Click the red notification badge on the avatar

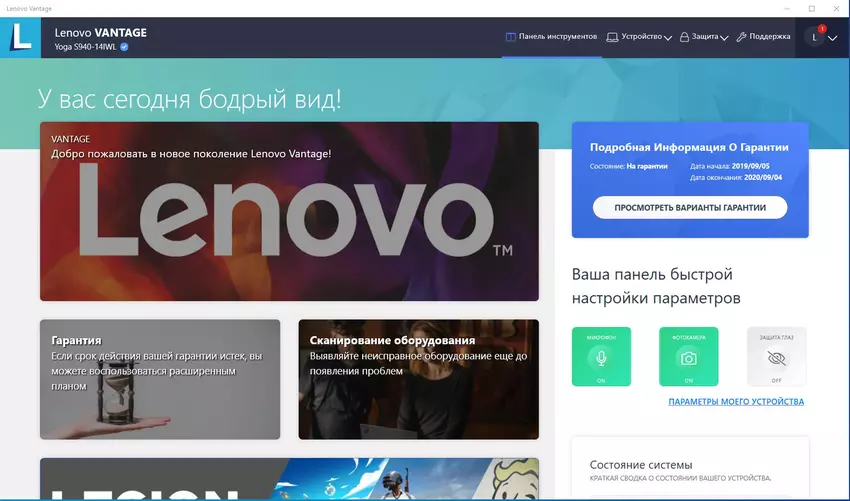click(822, 29)
